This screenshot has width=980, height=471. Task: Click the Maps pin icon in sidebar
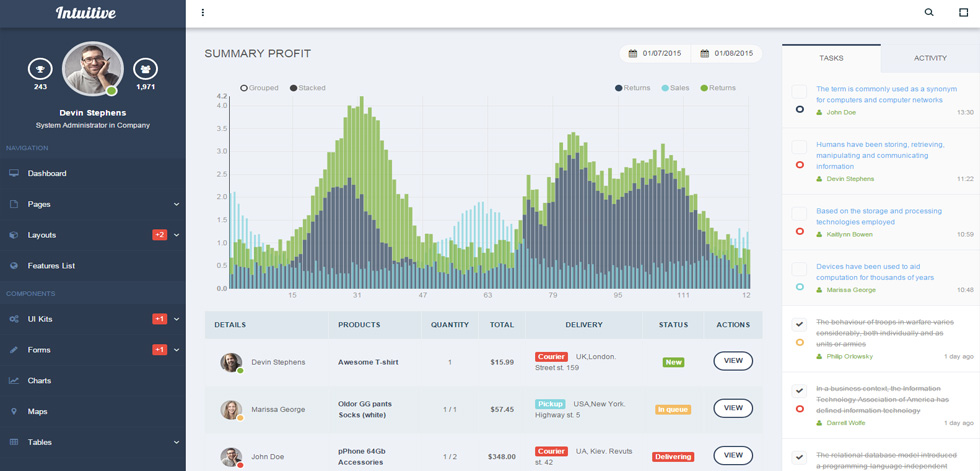click(14, 412)
